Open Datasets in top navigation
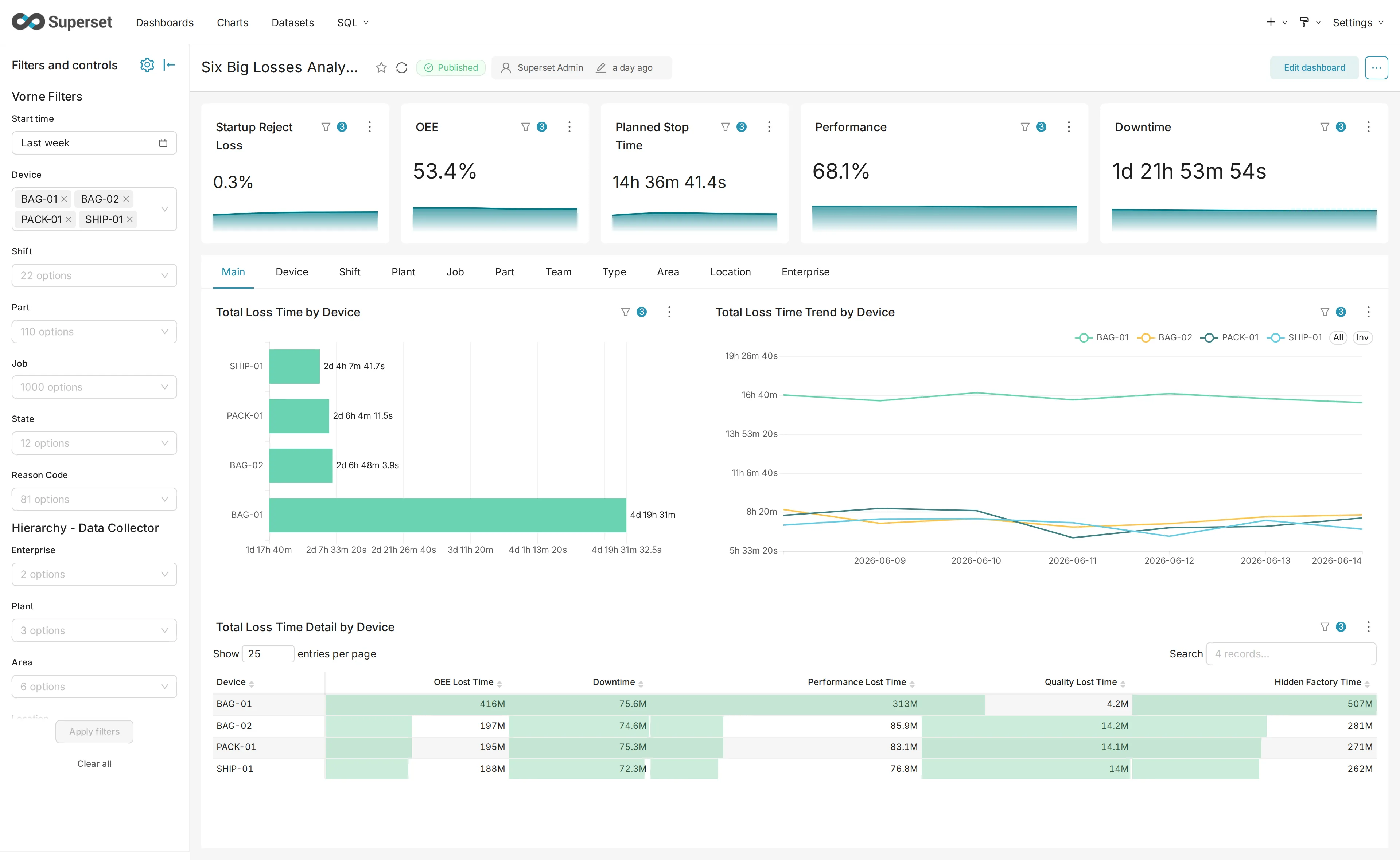Viewport: 1400px width, 860px height. coord(293,23)
